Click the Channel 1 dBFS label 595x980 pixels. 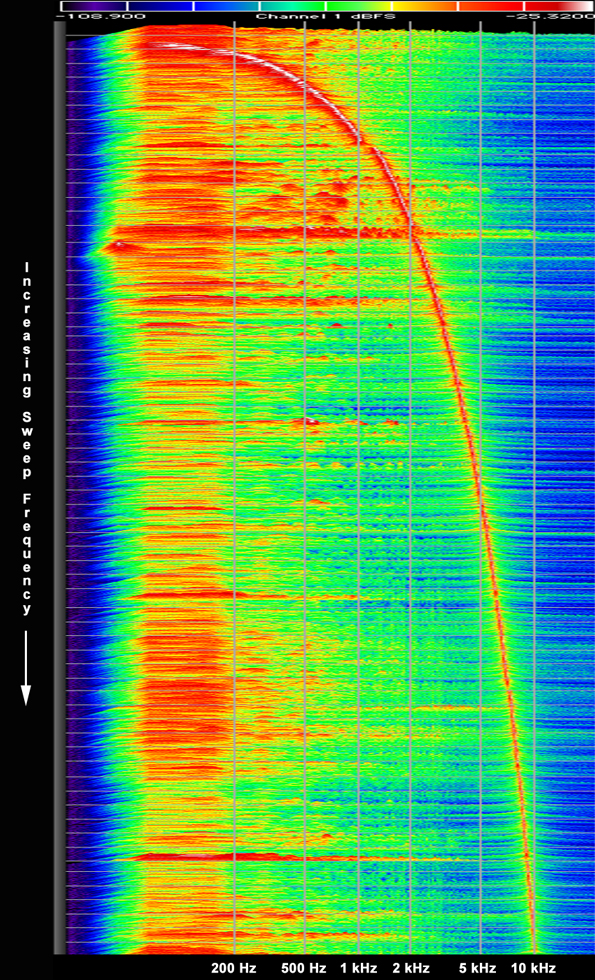pos(325,16)
